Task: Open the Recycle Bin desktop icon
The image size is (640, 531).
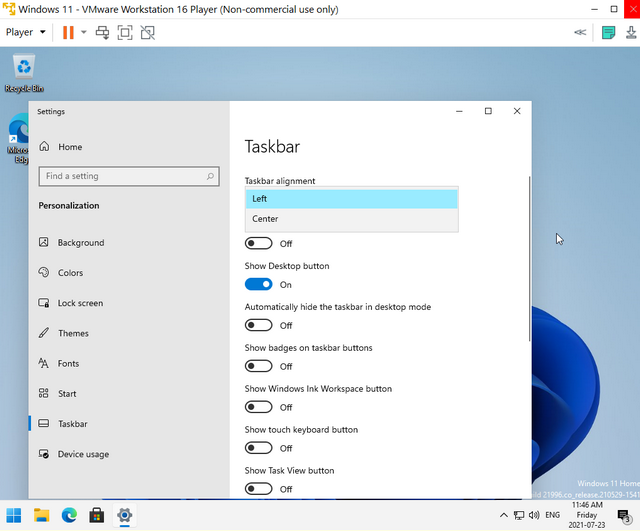Action: pos(24,73)
